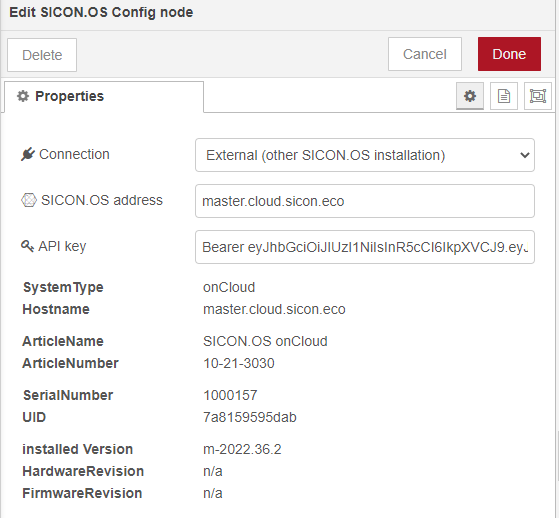The height and width of the screenshot is (518, 559).
Task: Expand the Connection type dropdown
Action: [365, 155]
